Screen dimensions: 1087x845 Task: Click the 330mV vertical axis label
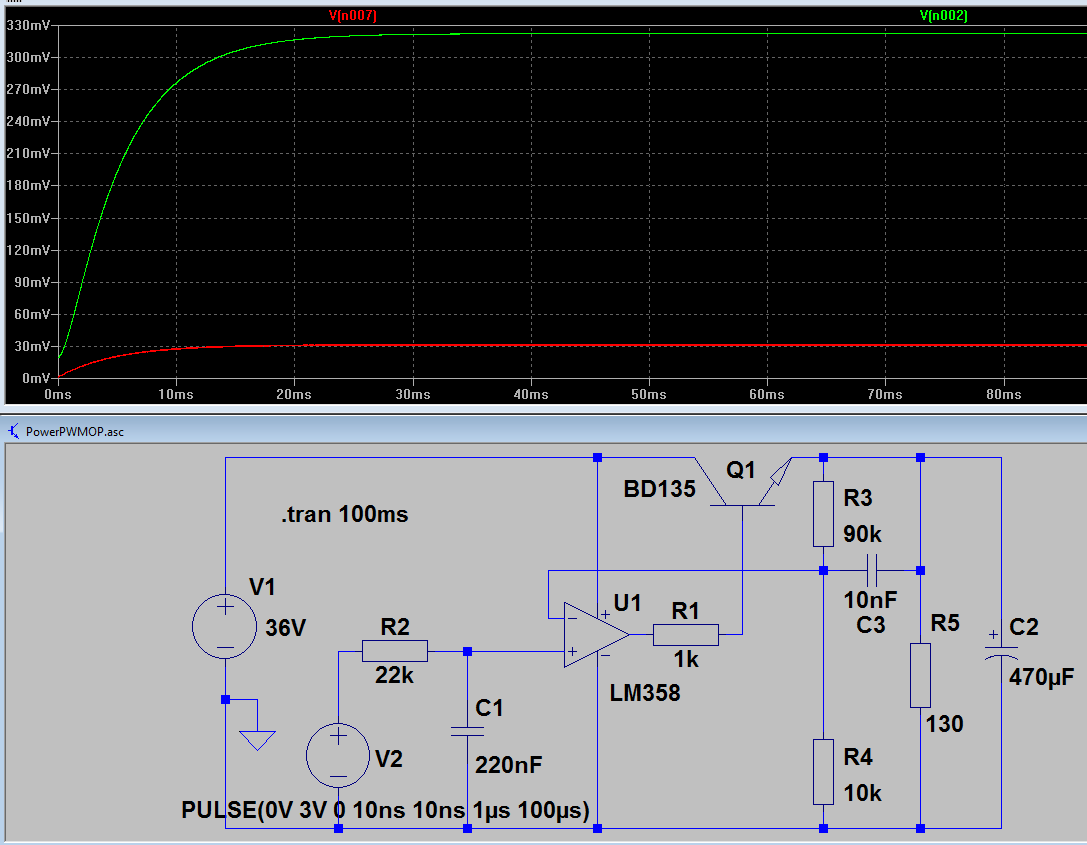point(28,26)
